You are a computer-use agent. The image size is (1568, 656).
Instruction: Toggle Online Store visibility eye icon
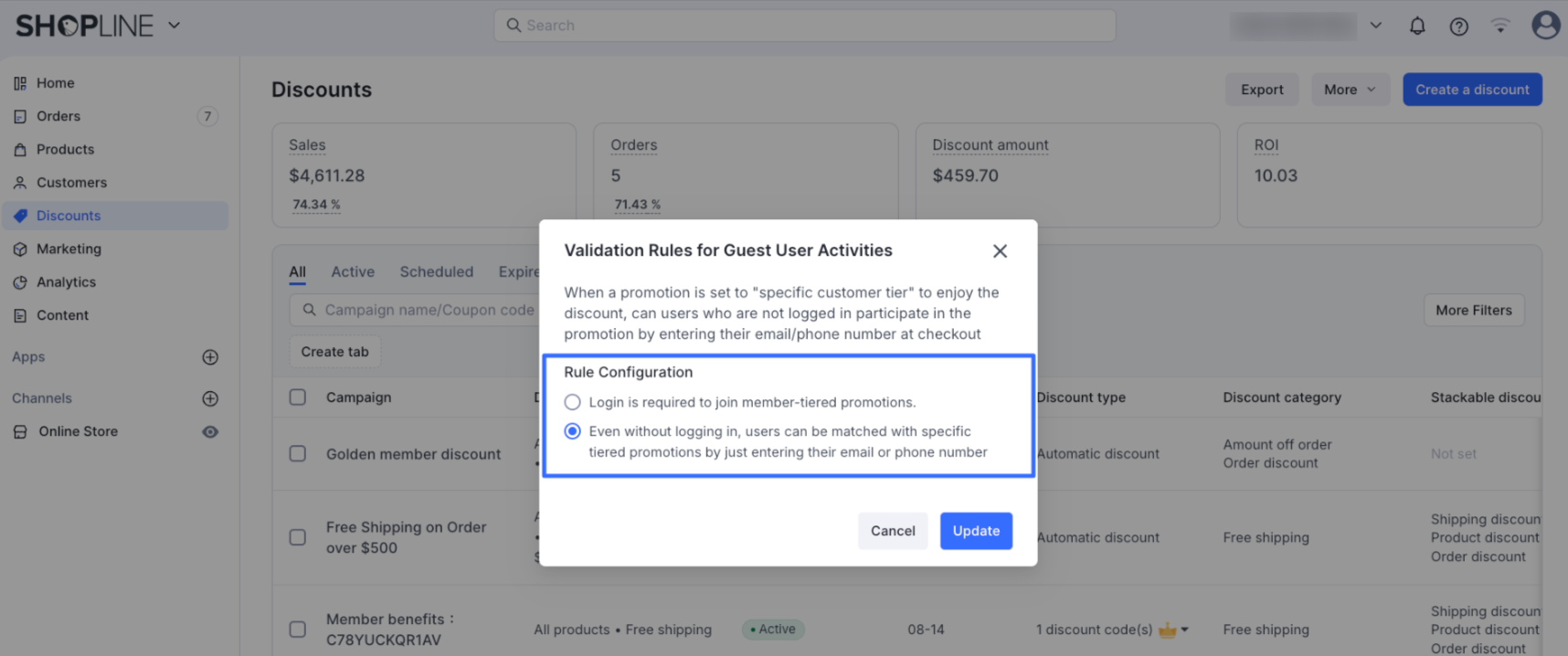(x=210, y=432)
